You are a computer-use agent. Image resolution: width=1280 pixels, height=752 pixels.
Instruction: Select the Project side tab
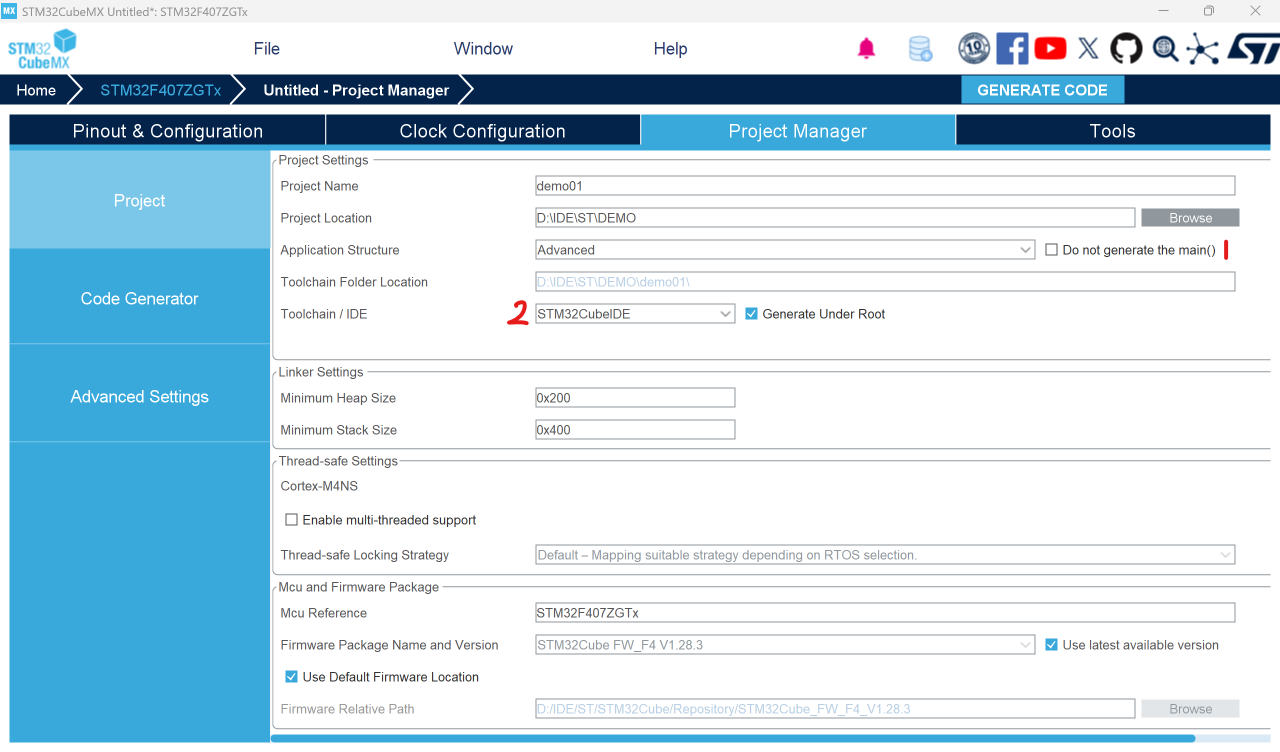pos(140,200)
